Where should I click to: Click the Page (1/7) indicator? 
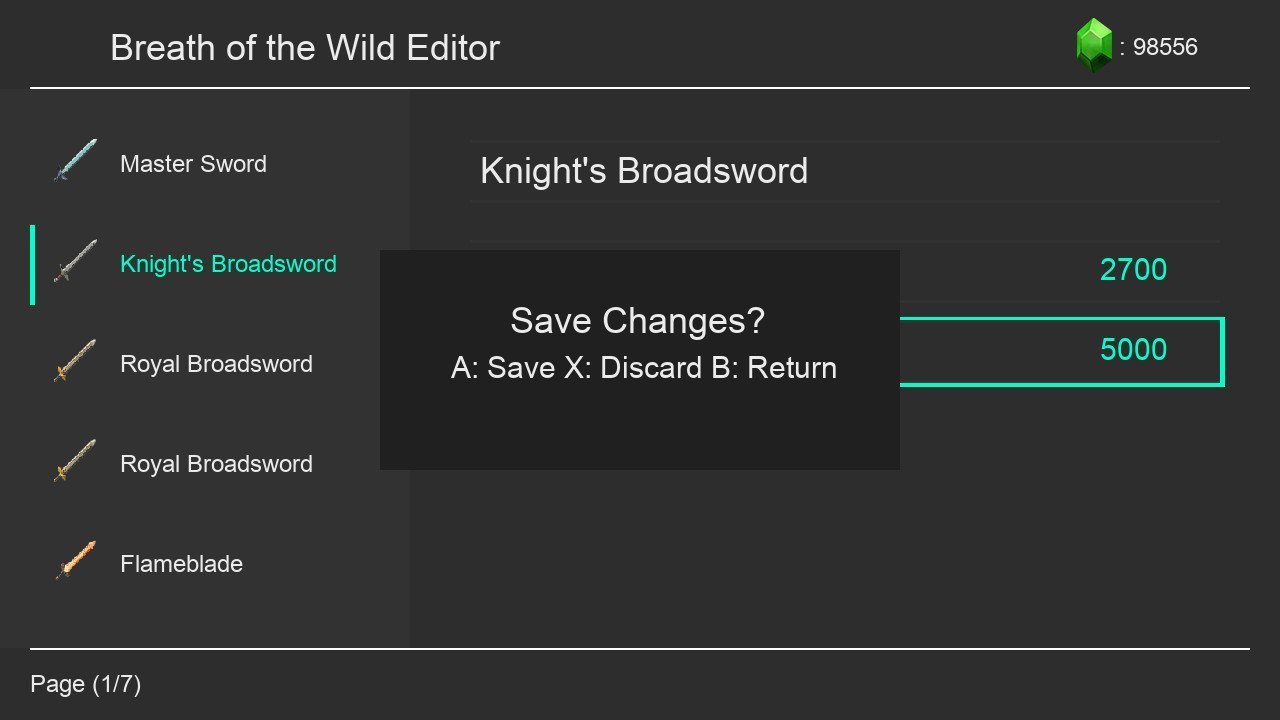86,684
